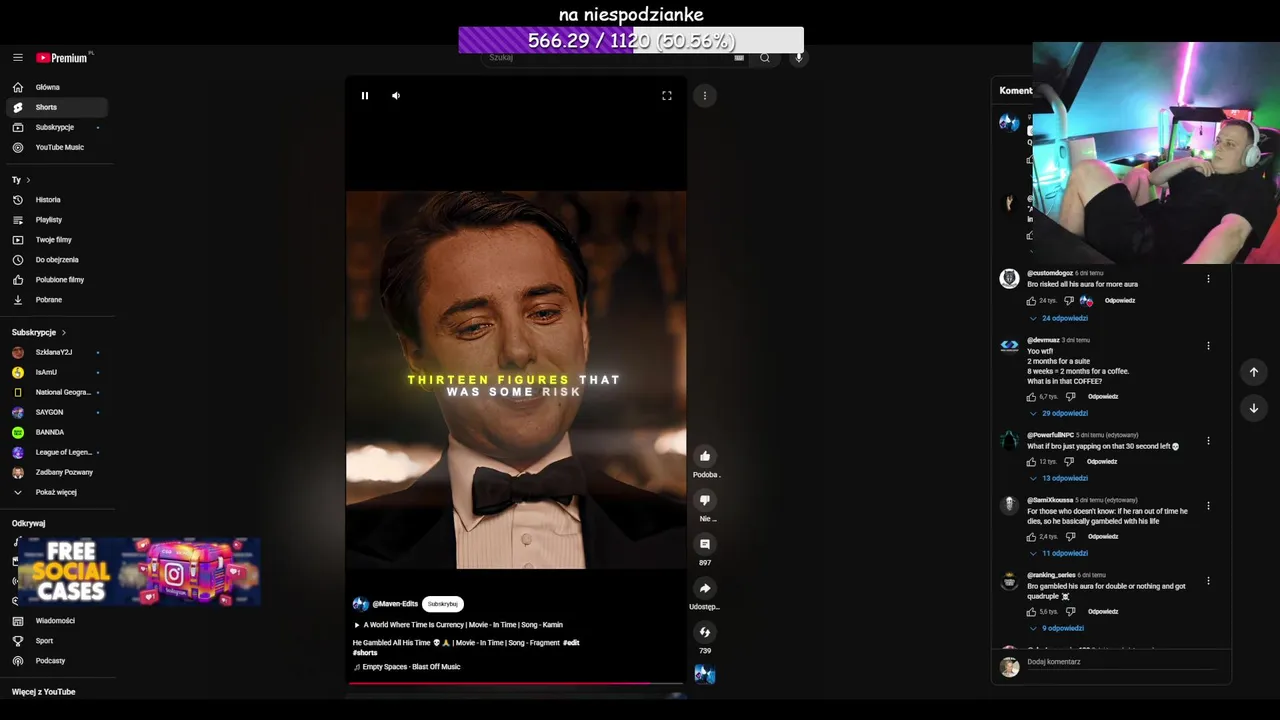Open Wiadomości in Odkrywaj
The height and width of the screenshot is (720, 1280).
[x=57, y=621]
